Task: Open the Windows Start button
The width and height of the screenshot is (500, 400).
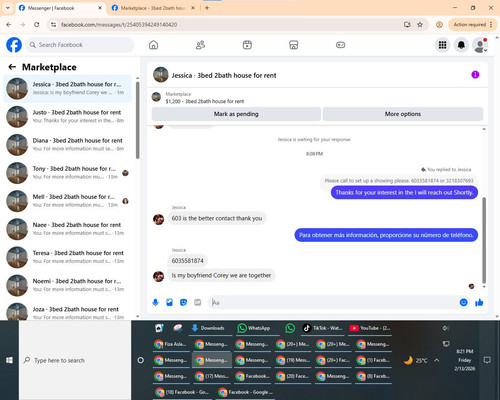Action: click(x=9, y=360)
